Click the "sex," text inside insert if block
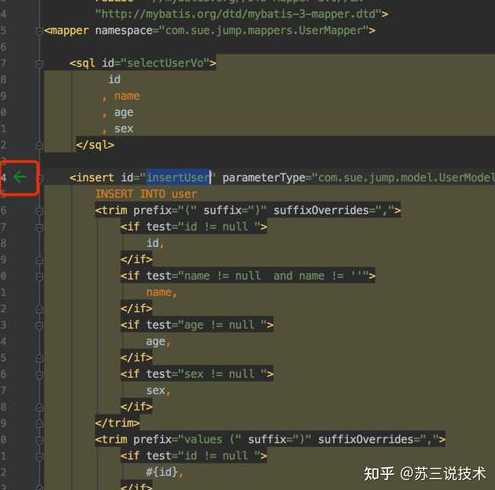This screenshot has height=490, width=495. click(158, 390)
